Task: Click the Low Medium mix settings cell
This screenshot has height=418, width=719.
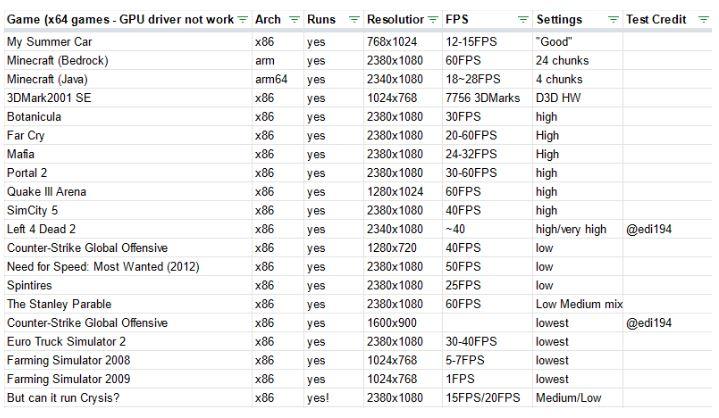Action: pyautogui.click(x=577, y=304)
